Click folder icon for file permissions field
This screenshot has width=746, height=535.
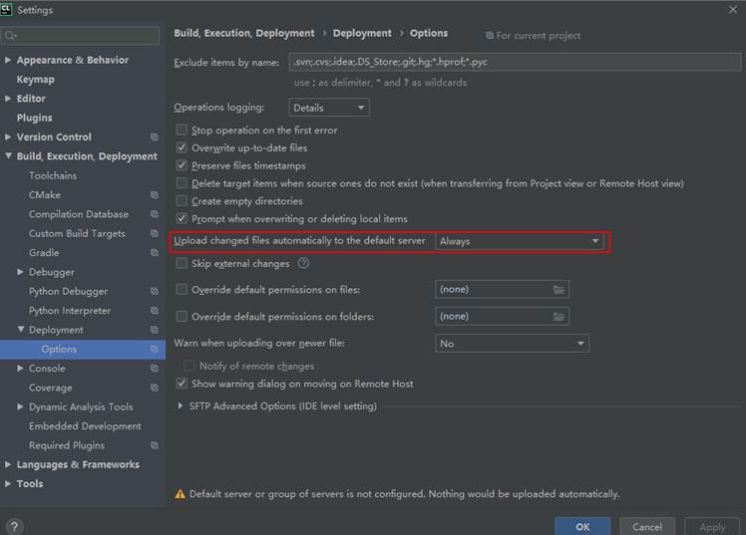click(x=559, y=290)
